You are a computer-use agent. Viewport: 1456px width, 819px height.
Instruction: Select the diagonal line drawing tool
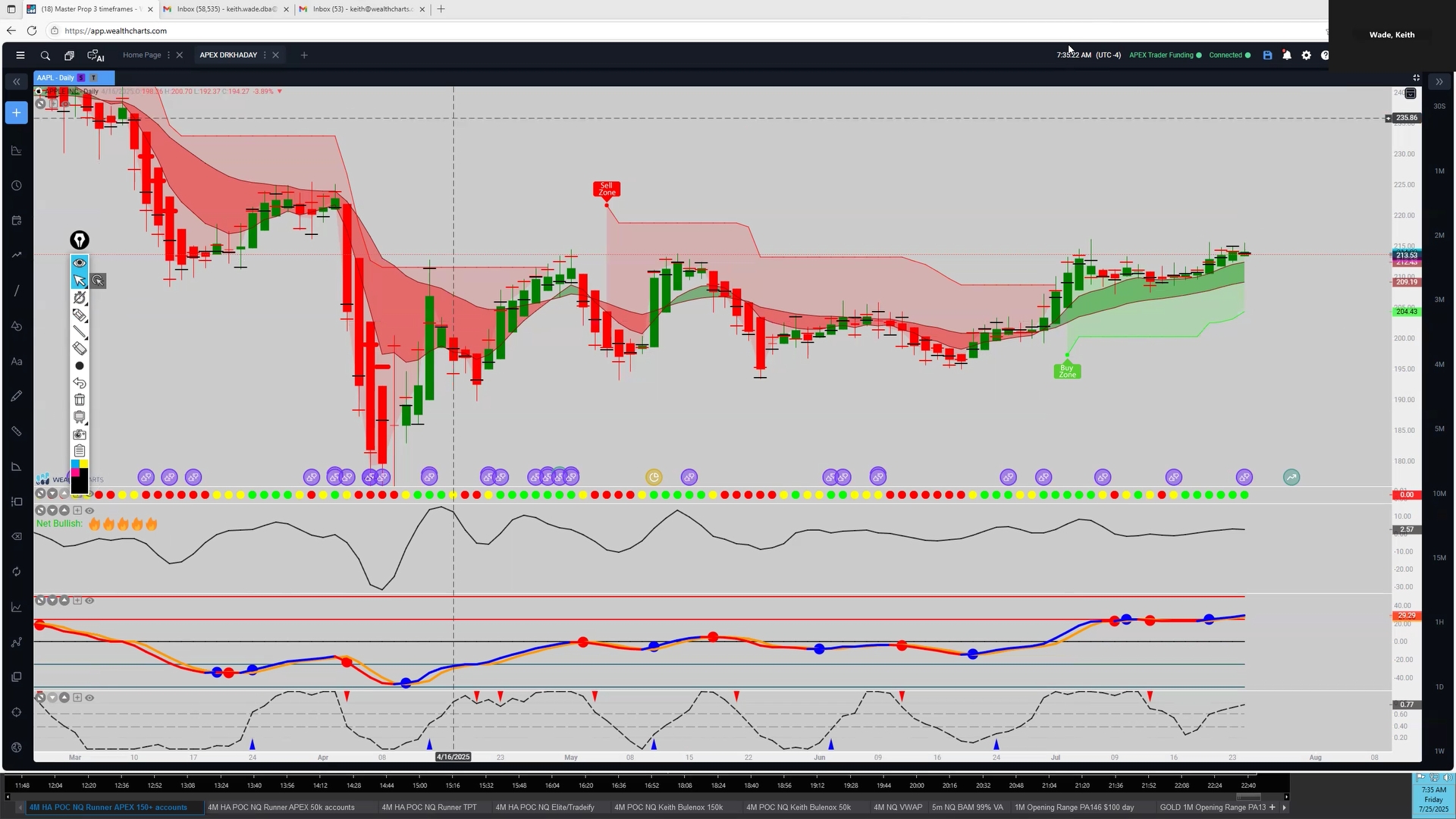(x=80, y=331)
